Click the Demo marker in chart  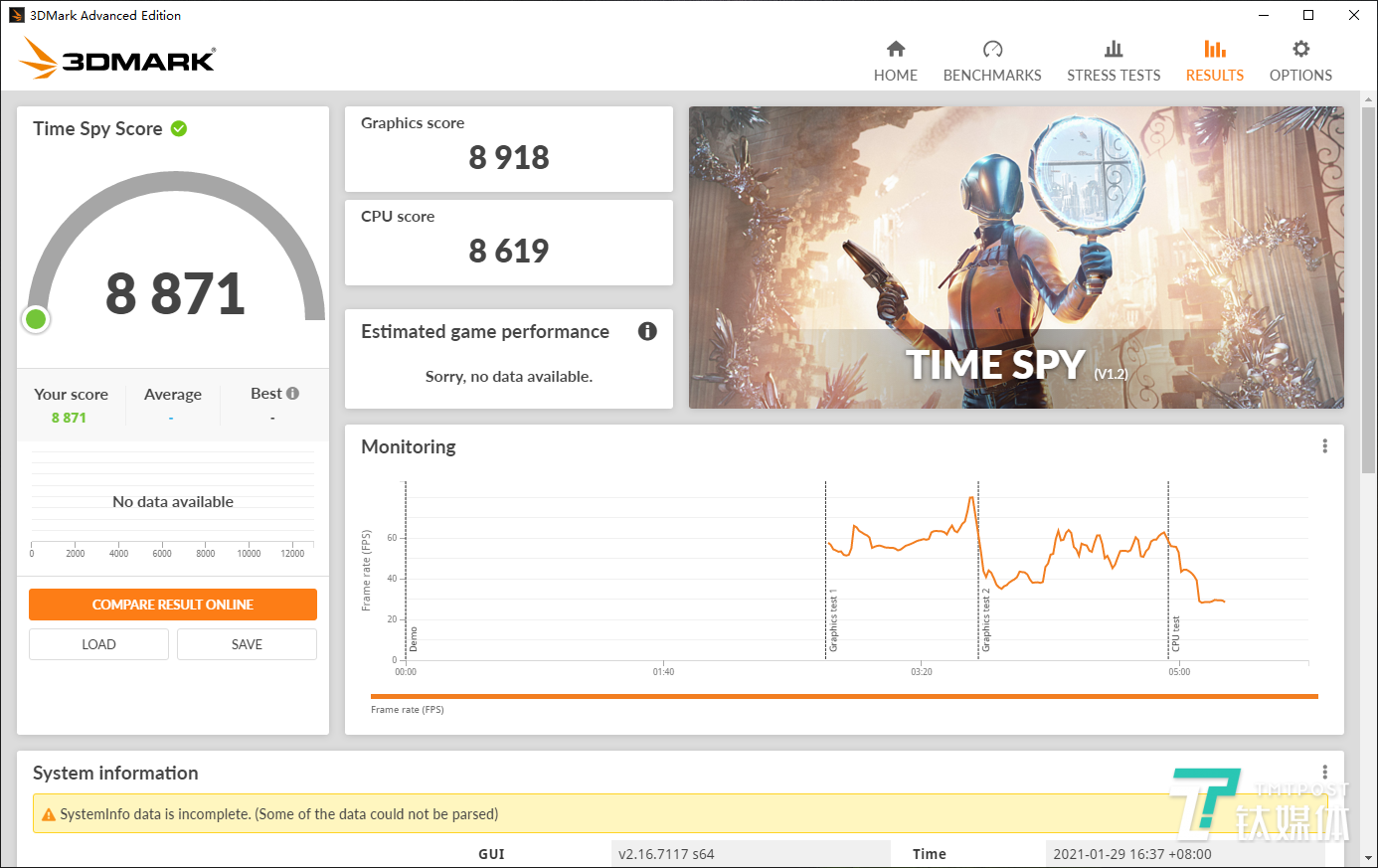pyautogui.click(x=414, y=639)
